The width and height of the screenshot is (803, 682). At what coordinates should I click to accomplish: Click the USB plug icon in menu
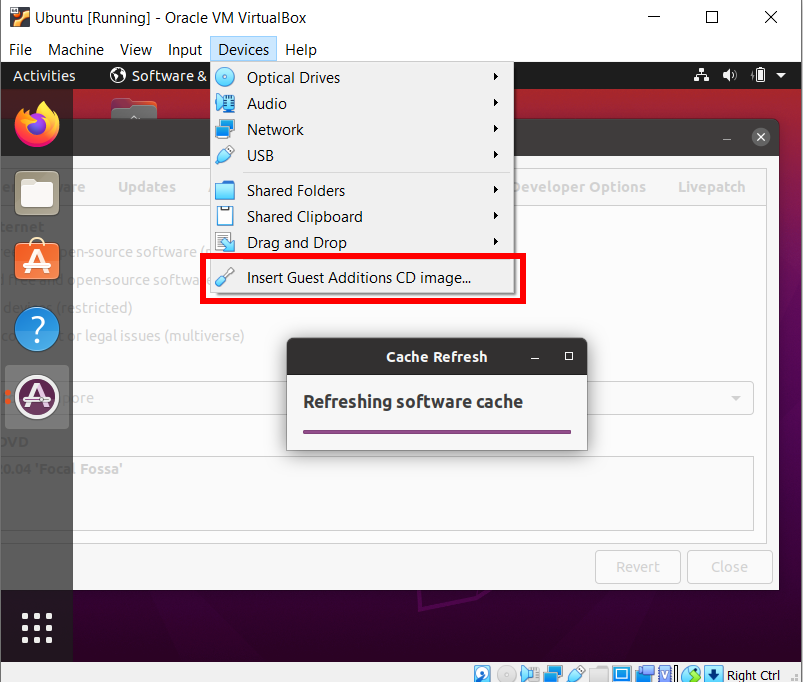(225, 155)
